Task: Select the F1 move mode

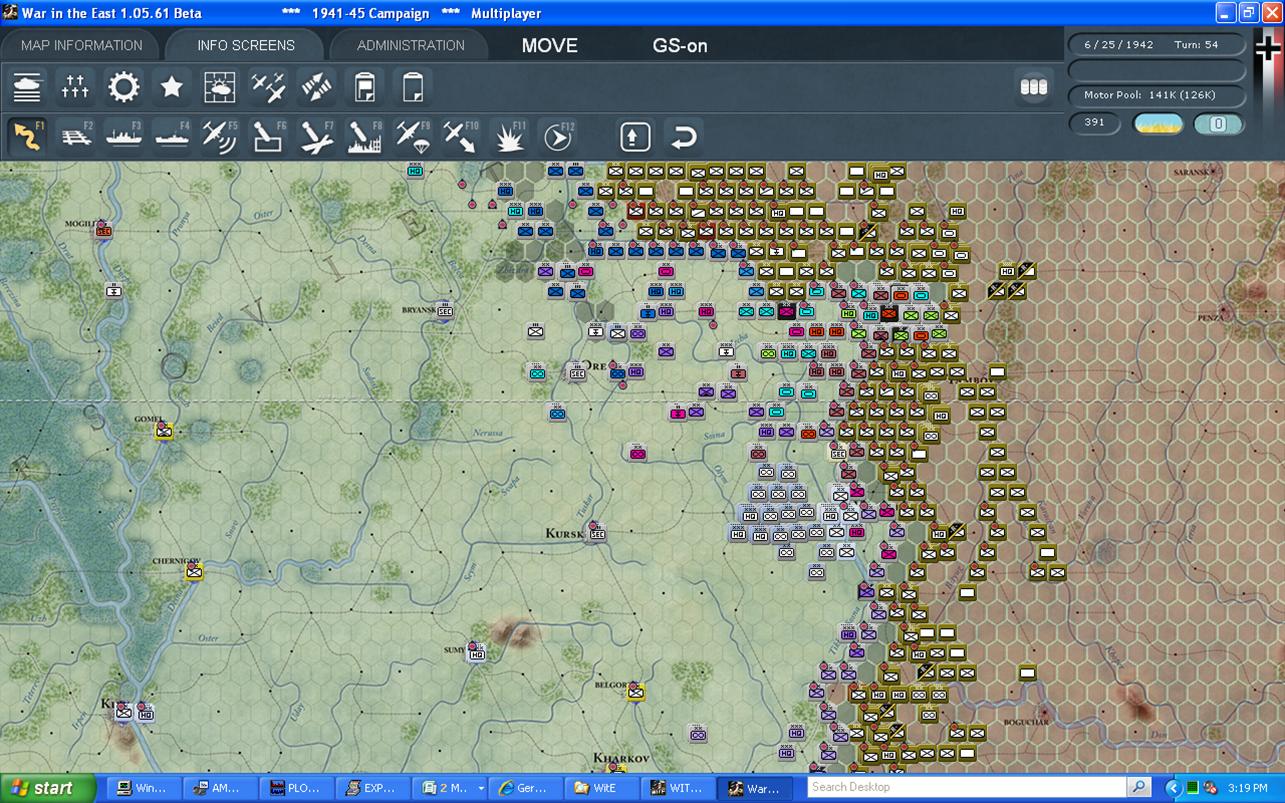Action: [x=27, y=136]
